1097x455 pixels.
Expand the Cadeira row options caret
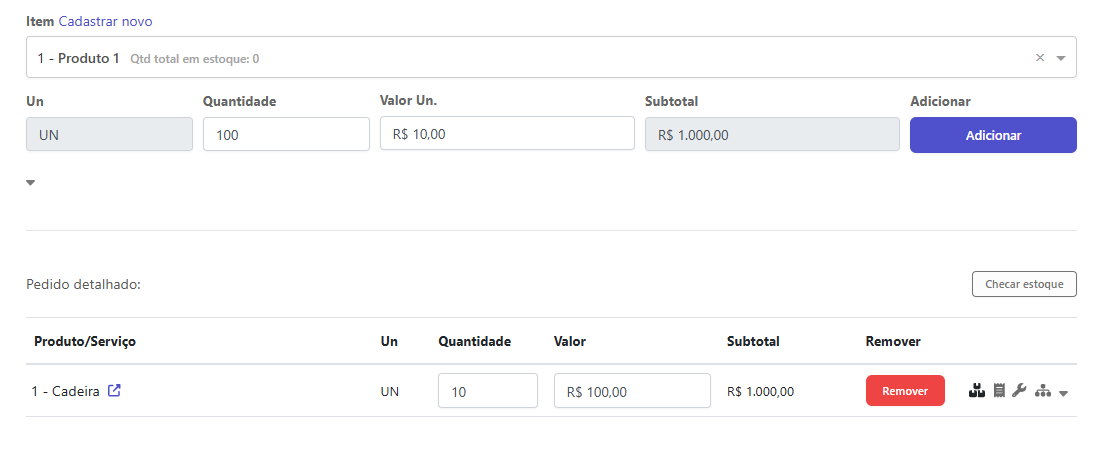(1064, 393)
